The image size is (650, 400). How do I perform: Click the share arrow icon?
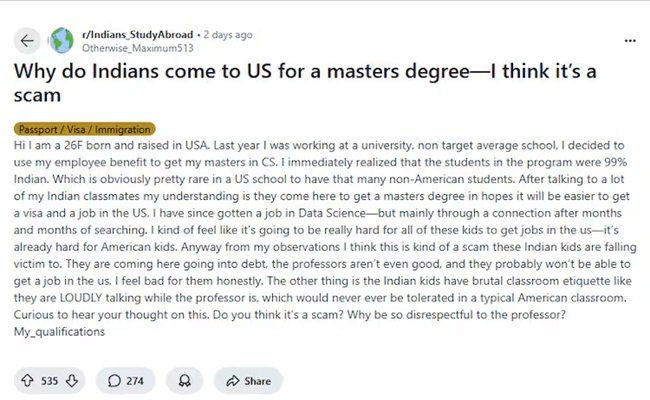tap(232, 381)
